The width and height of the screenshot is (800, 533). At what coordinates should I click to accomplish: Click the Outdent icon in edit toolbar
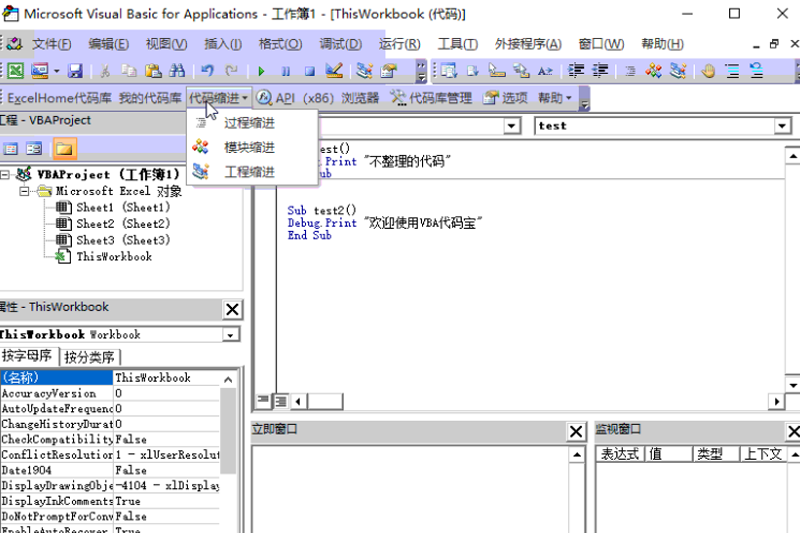[x=600, y=70]
